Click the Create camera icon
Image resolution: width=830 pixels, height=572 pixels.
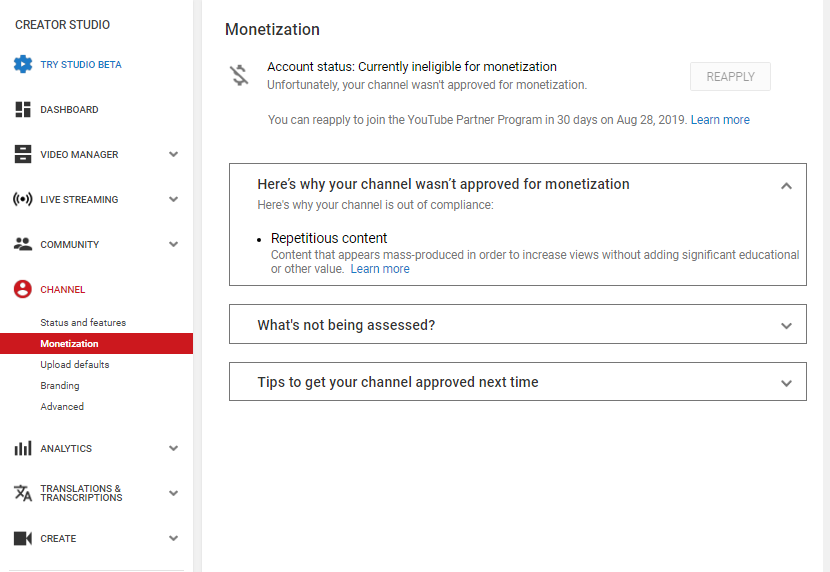(x=23, y=538)
